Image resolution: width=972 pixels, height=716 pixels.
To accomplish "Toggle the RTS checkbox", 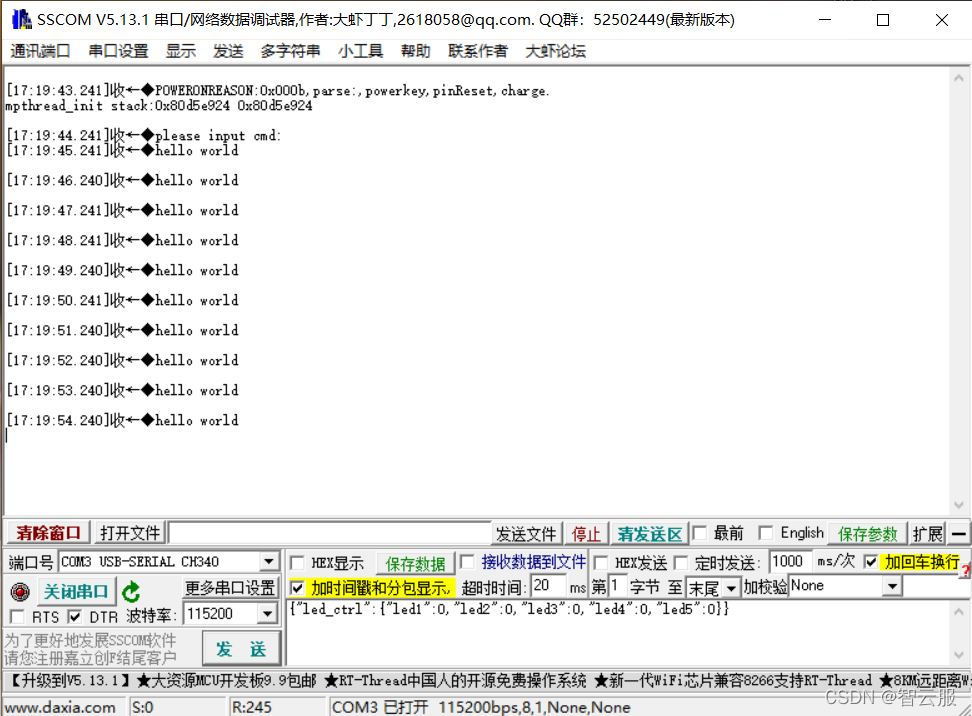I will coord(17,616).
